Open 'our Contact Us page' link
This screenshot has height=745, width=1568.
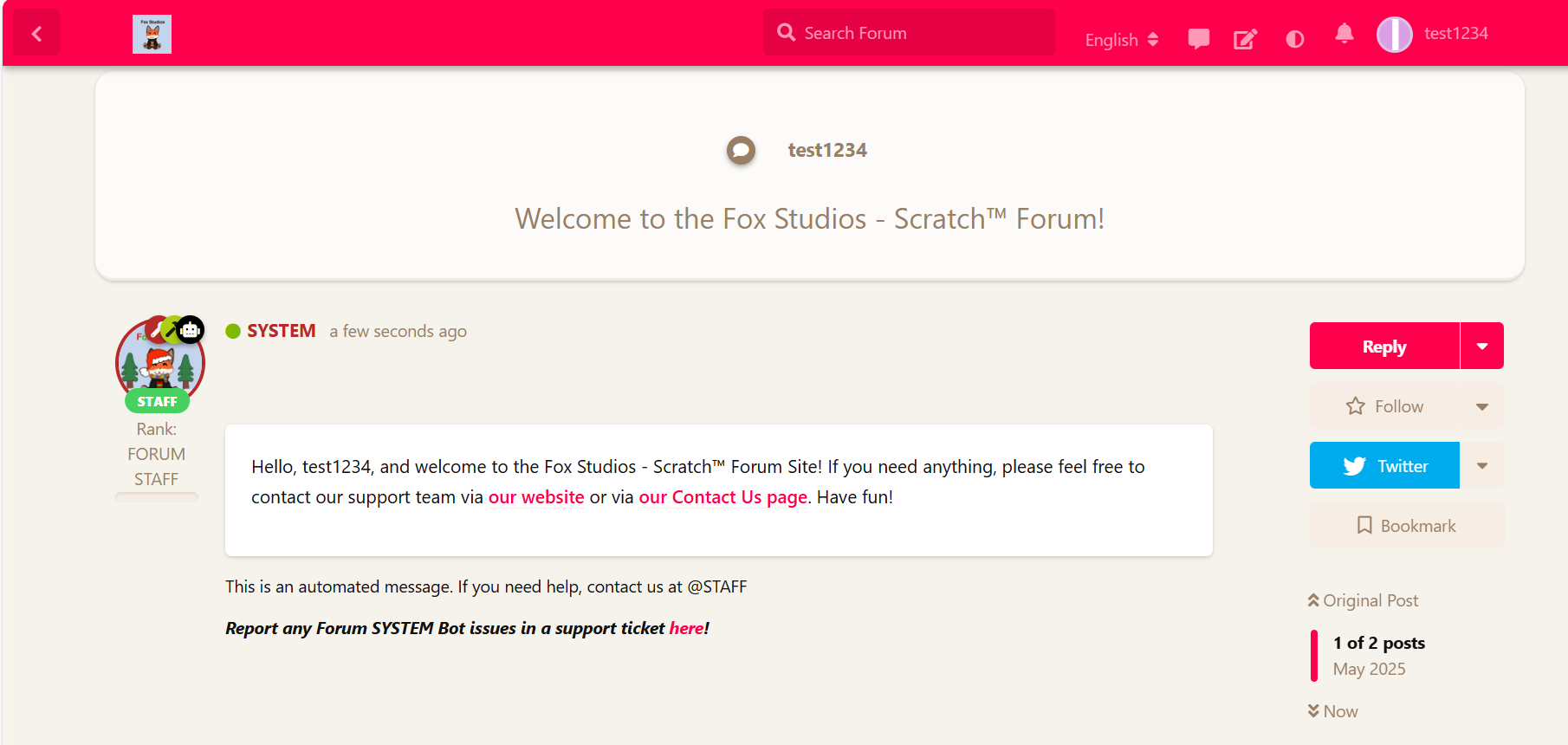point(723,497)
